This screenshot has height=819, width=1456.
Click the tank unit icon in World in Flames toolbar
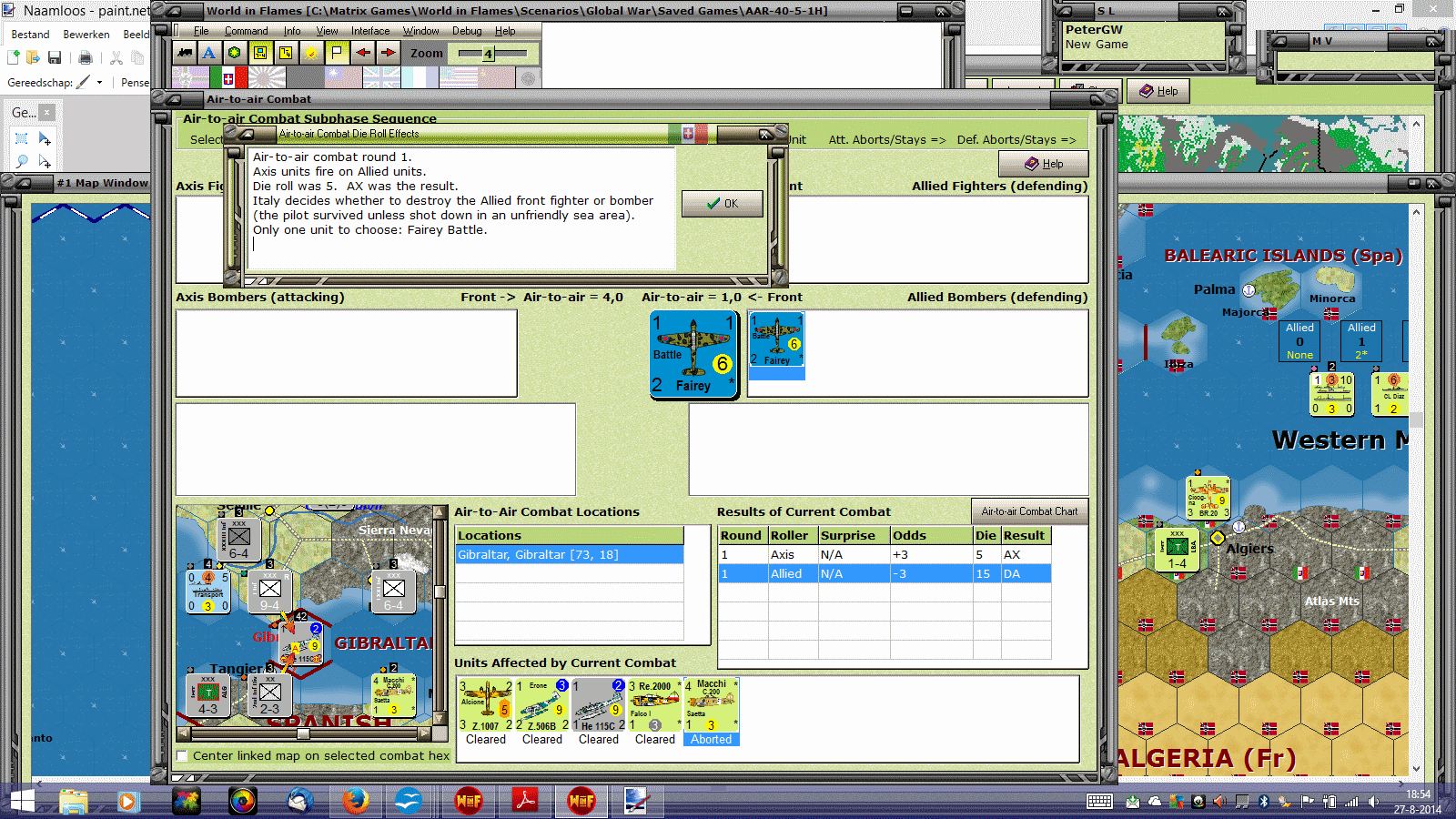pos(185,53)
